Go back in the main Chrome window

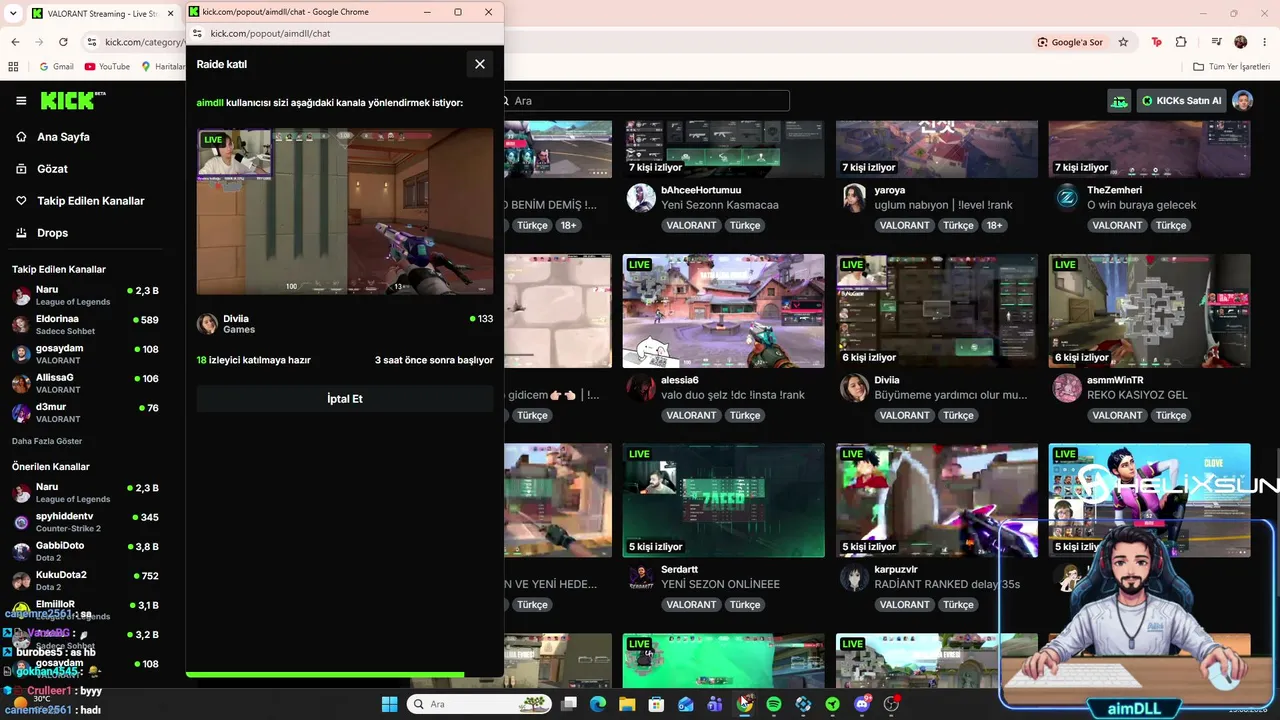pyautogui.click(x=15, y=42)
